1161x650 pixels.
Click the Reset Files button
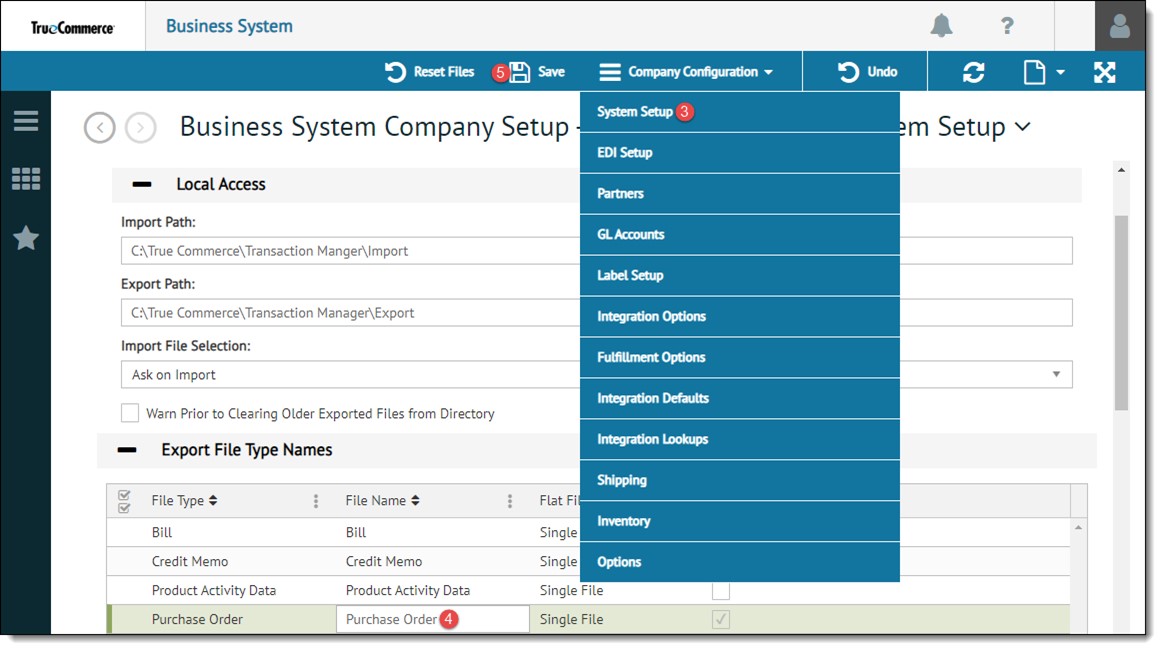coord(429,72)
